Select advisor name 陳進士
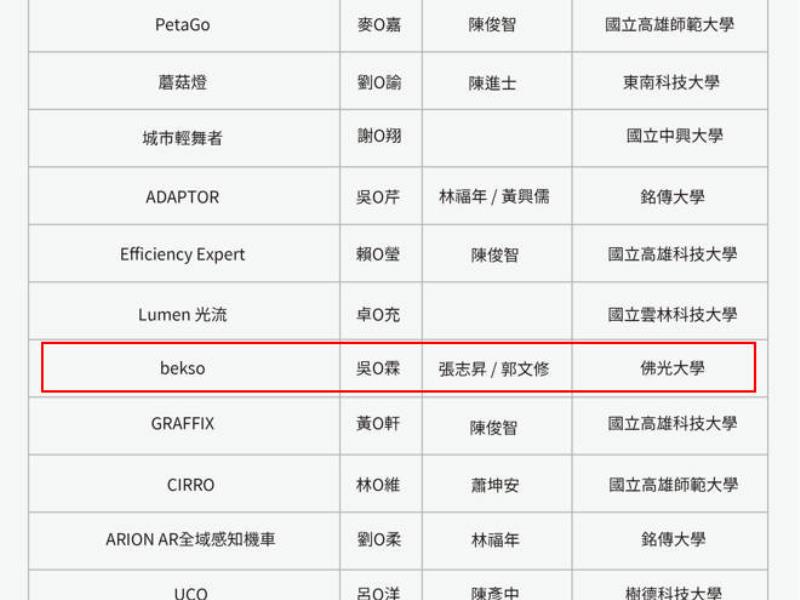The image size is (800, 600). 493,84
